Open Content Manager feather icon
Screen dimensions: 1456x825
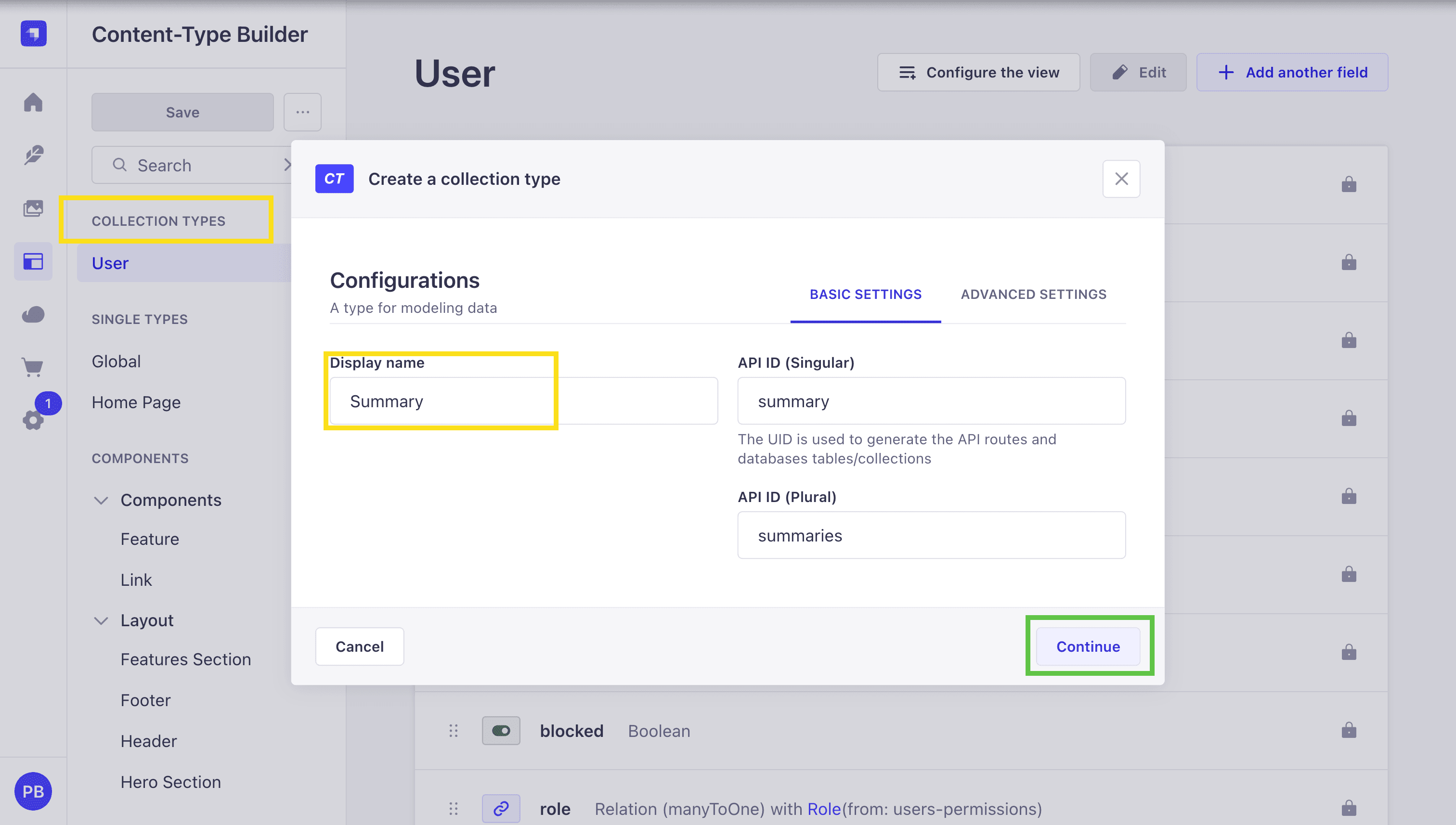click(x=33, y=155)
